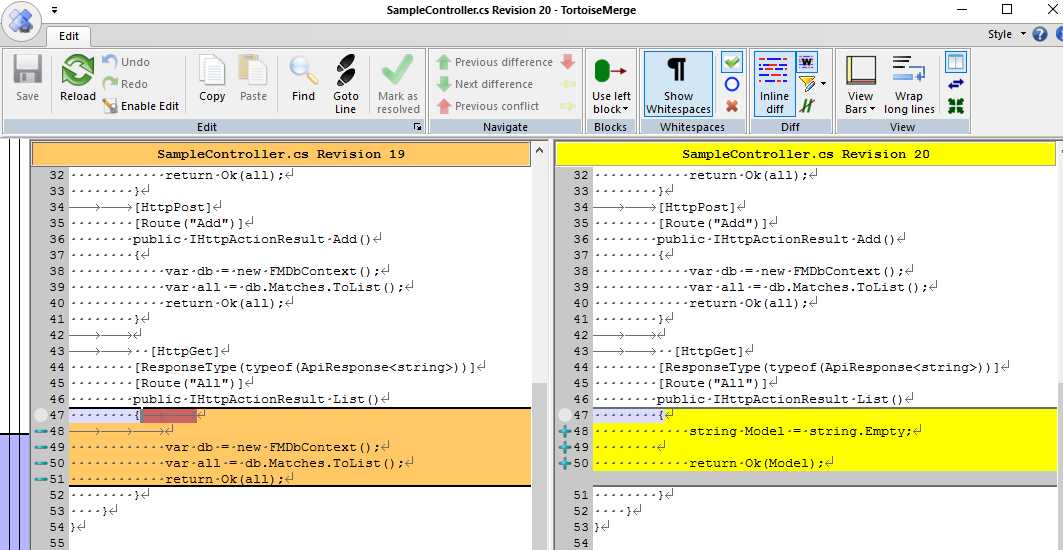The height and width of the screenshot is (550, 1063).
Task: Jump to Next difference
Action: (x=485, y=84)
